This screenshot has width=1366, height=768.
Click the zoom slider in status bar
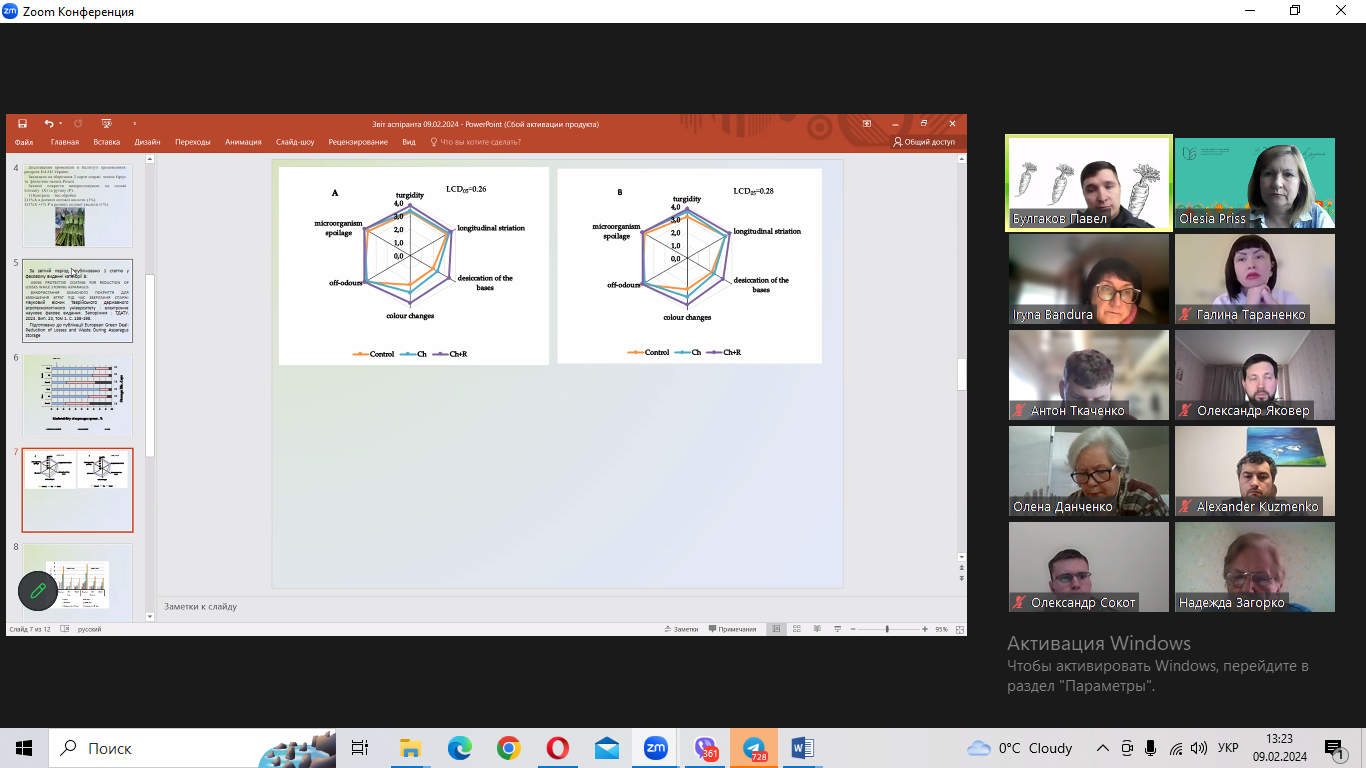pyautogui.click(x=887, y=629)
